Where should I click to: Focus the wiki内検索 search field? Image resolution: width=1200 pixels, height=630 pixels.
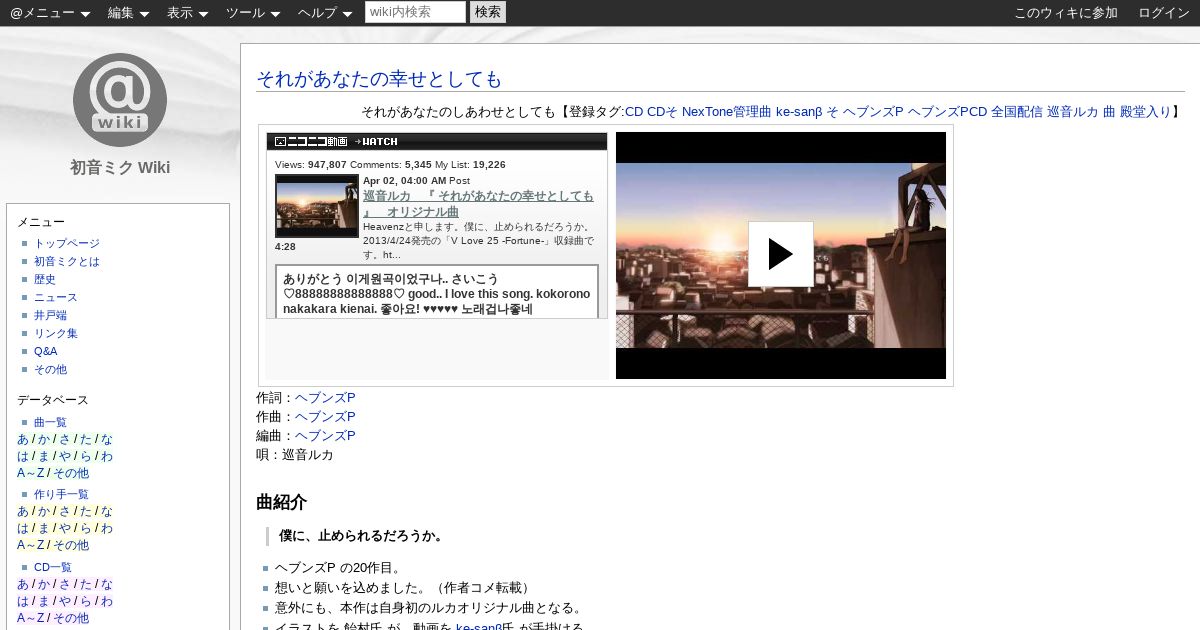pyautogui.click(x=415, y=12)
